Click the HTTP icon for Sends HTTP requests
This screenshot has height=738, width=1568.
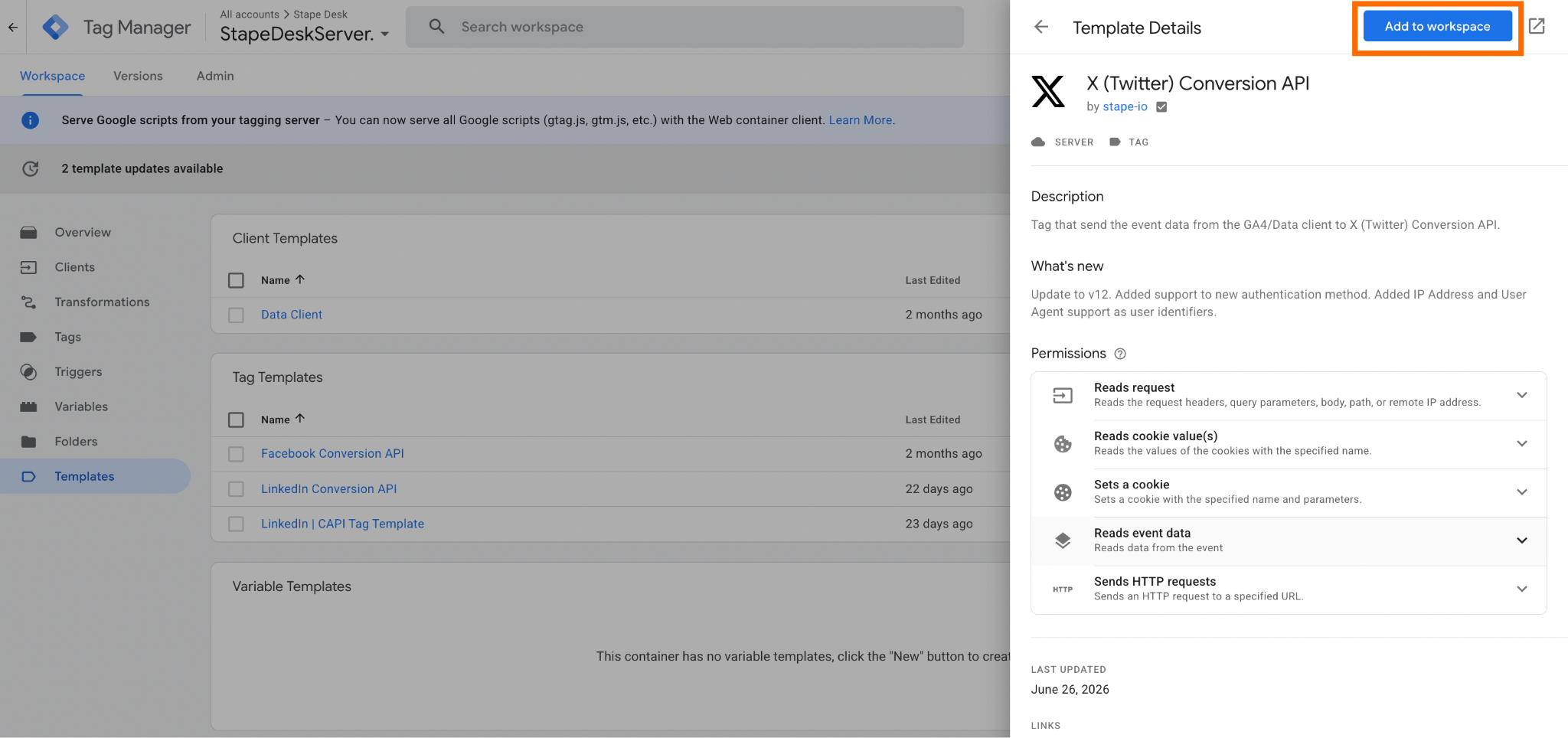1063,589
